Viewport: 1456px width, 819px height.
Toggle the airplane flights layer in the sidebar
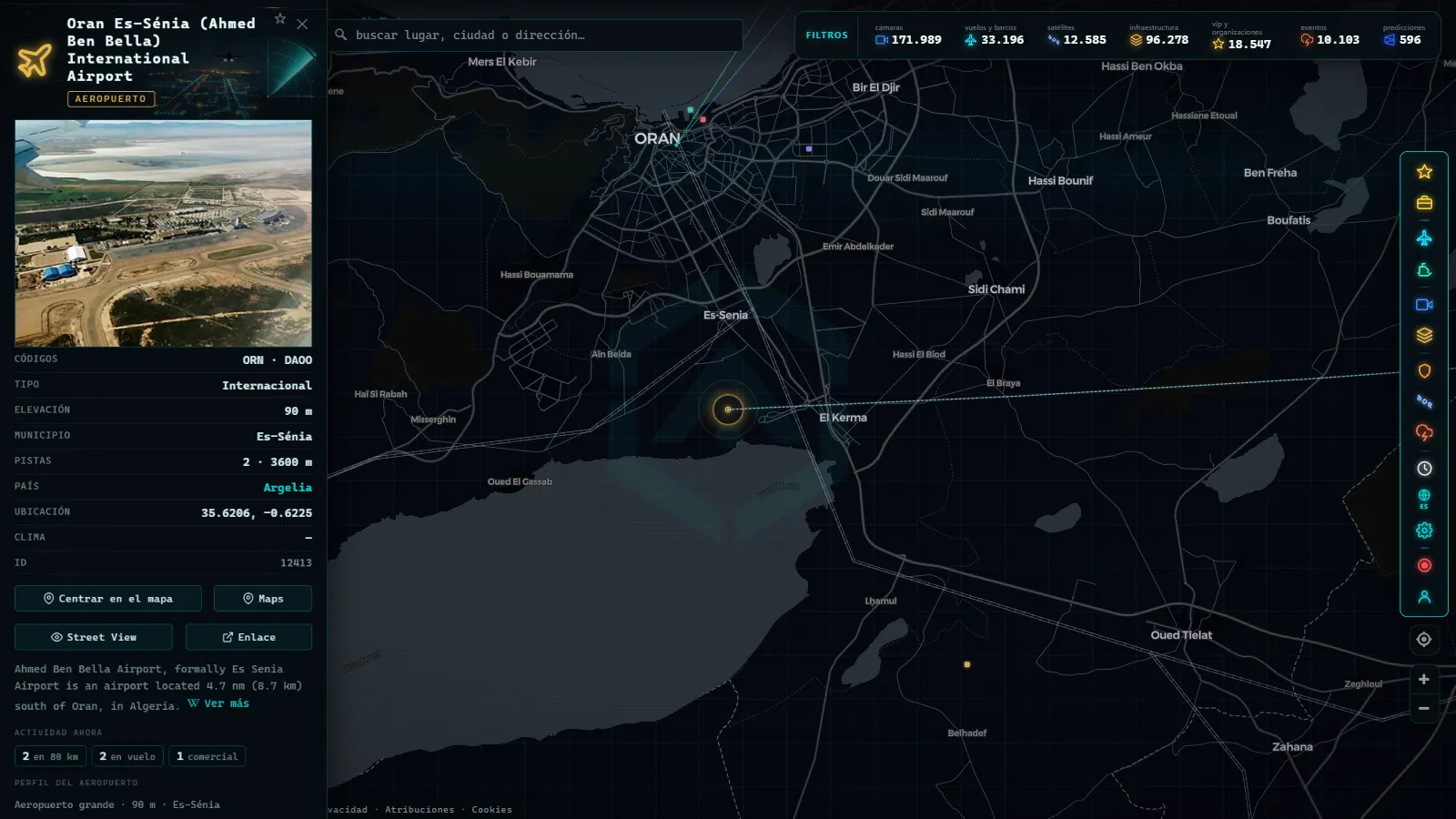point(1424,238)
